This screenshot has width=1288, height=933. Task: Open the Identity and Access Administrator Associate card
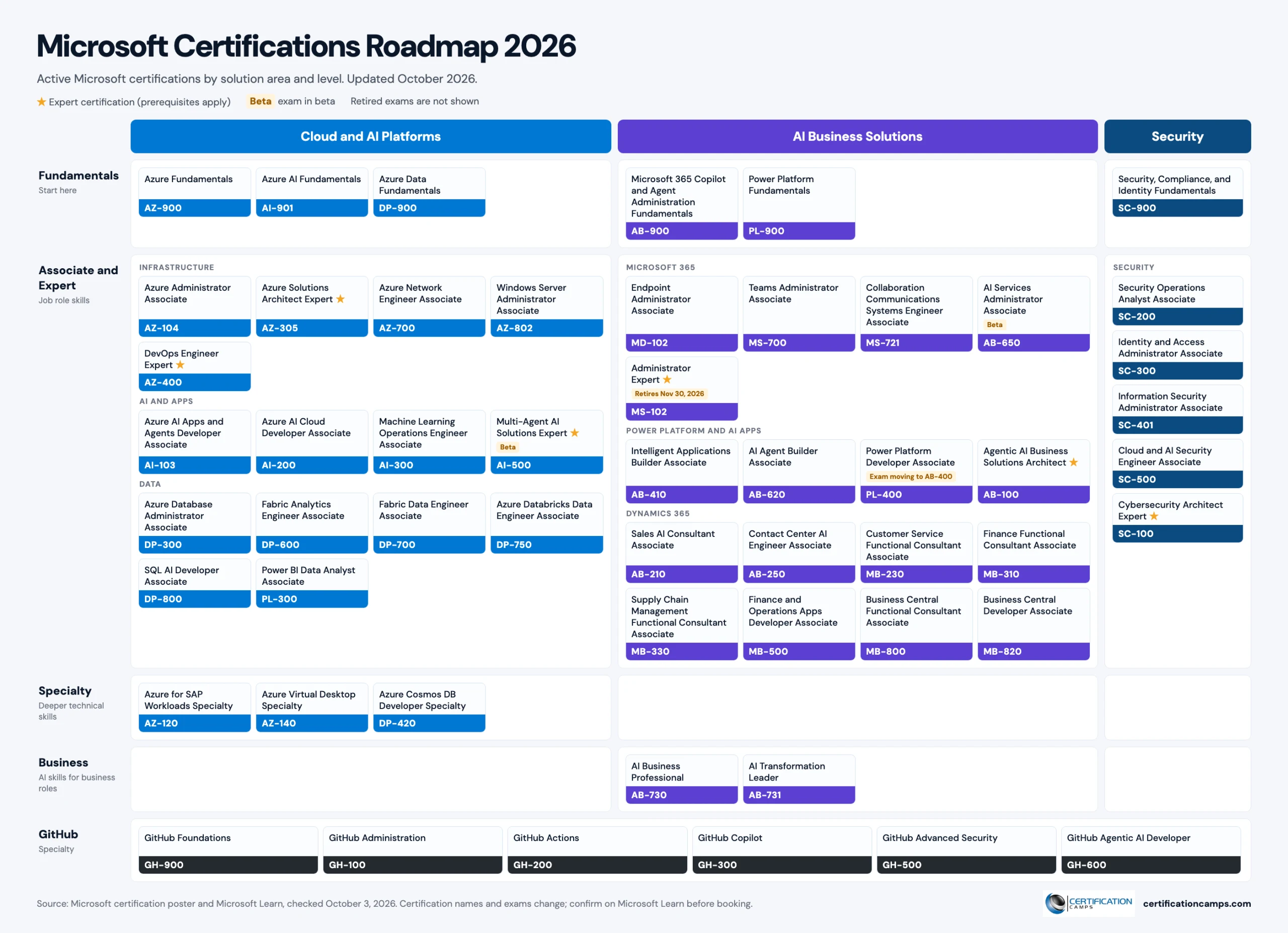pos(1177,355)
